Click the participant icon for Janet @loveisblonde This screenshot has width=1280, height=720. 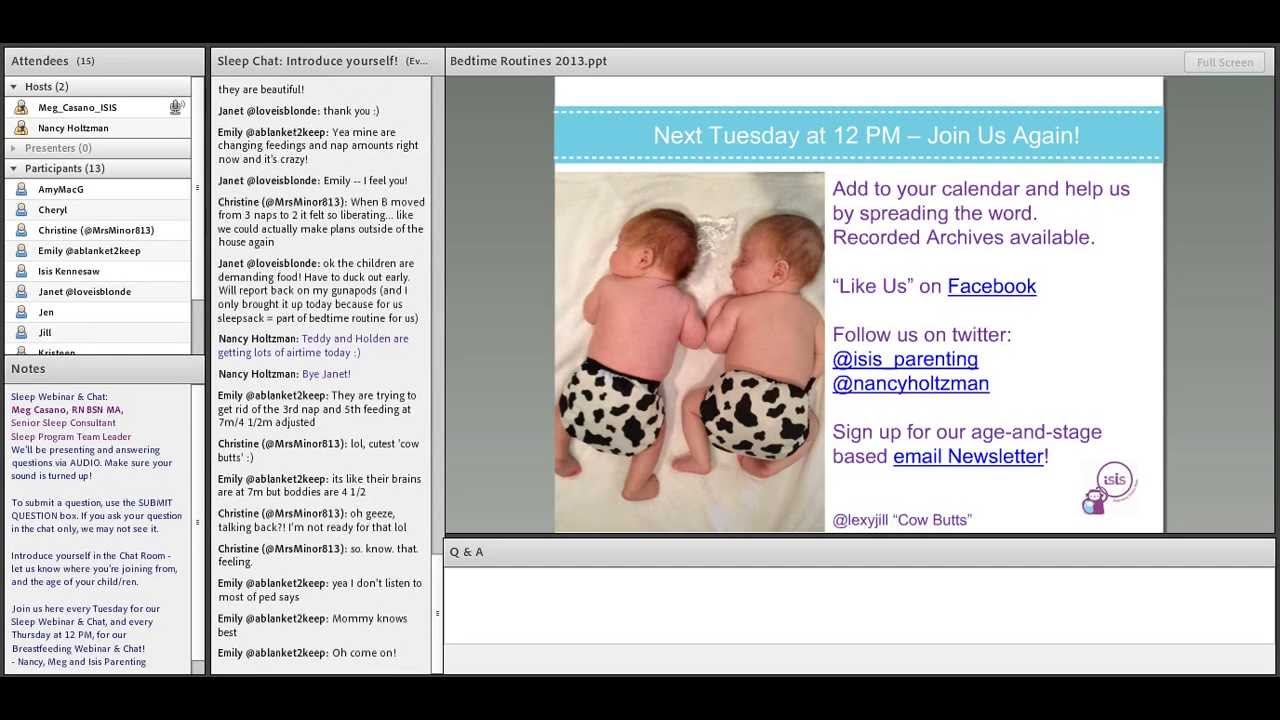tap(21, 292)
